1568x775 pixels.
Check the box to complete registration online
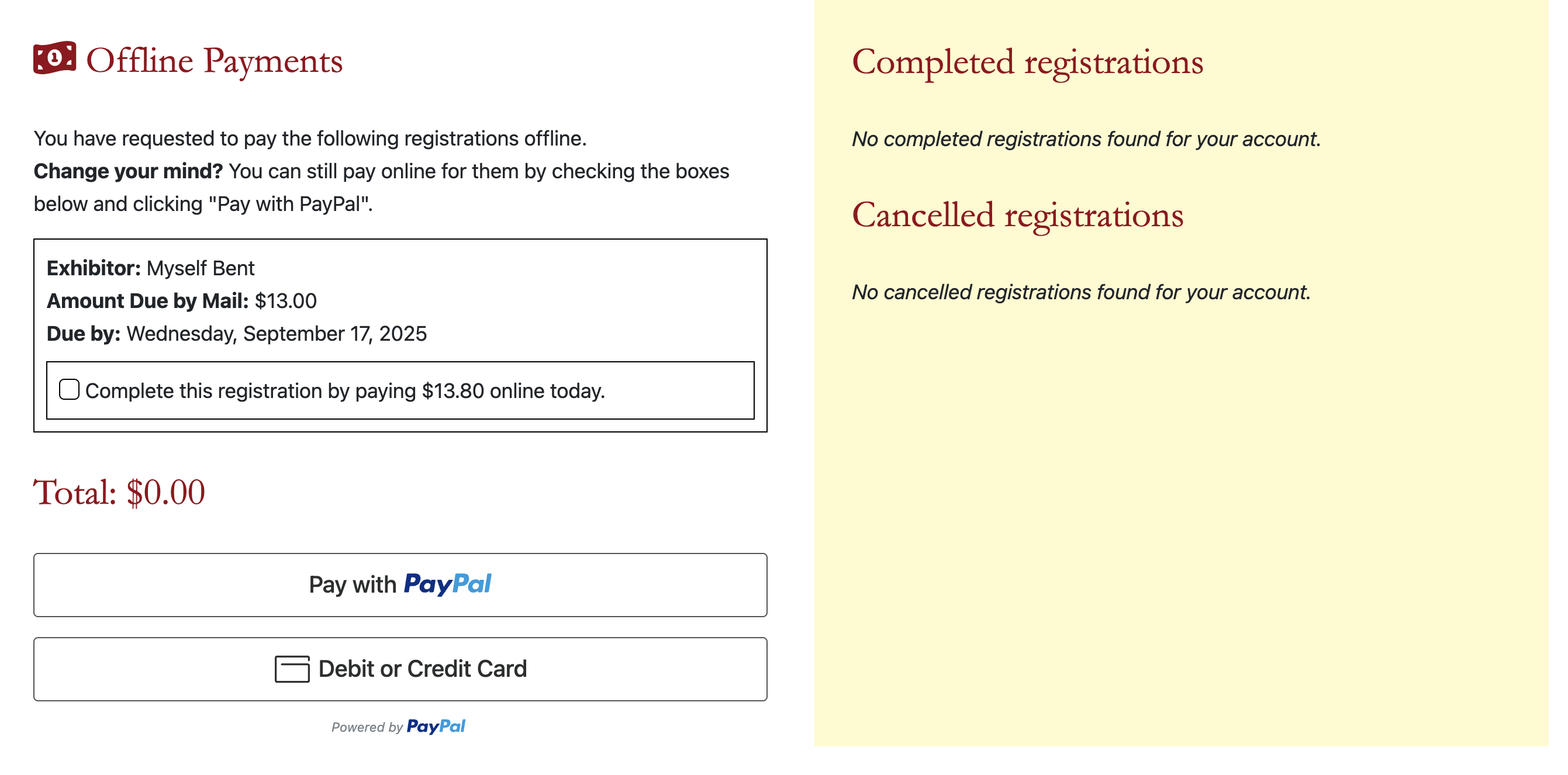[70, 390]
